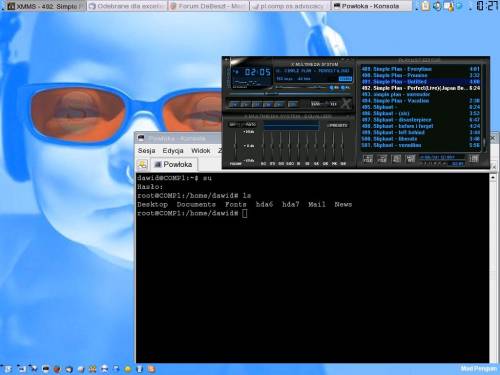Select '497. Slipknot - disasterpiece' playlist entry
500x375 pixels.
point(421,120)
